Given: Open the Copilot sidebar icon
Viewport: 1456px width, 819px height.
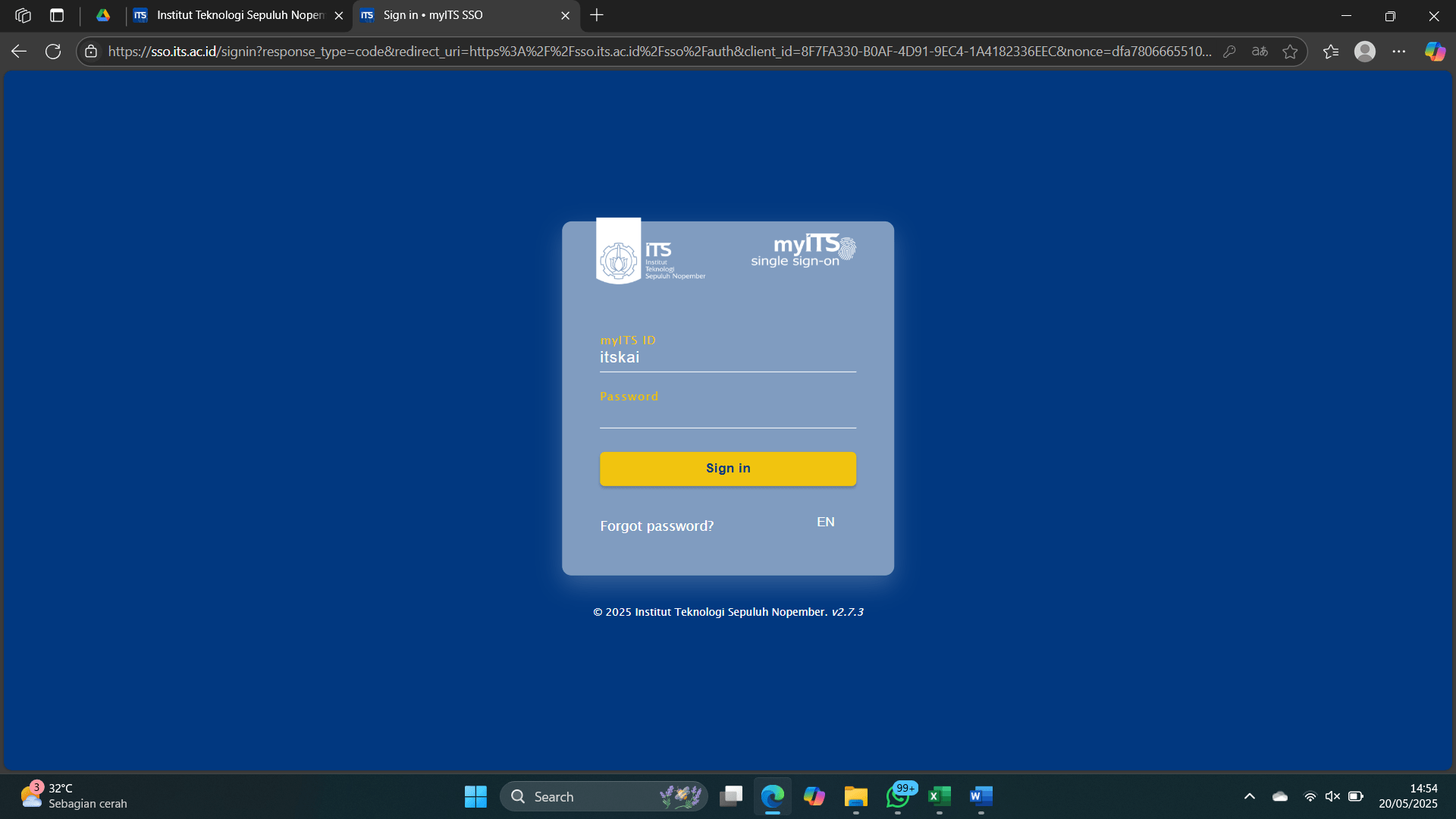Looking at the screenshot, I should pyautogui.click(x=1435, y=52).
